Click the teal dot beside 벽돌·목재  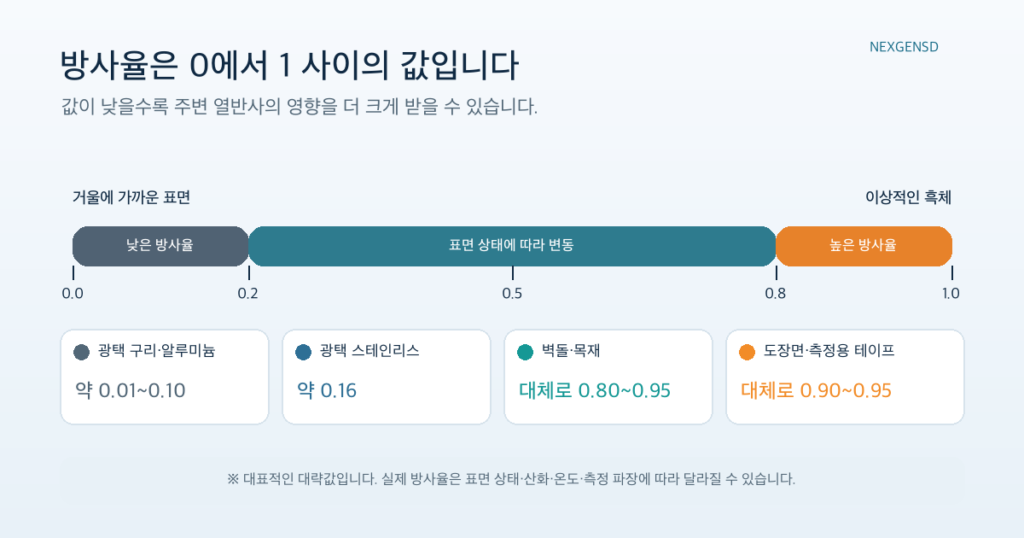pyautogui.click(x=525, y=353)
